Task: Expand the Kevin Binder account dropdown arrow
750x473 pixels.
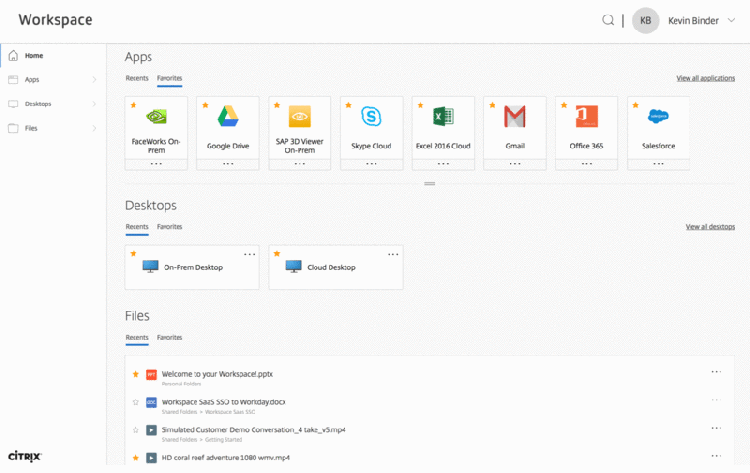Action: (x=731, y=20)
